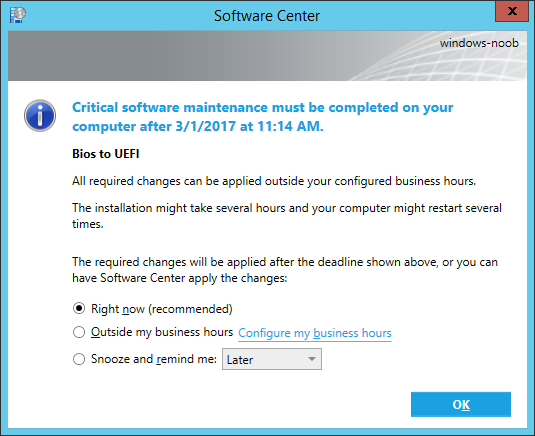Click the Outside my business hours label text
535x436 pixels.
162,332
